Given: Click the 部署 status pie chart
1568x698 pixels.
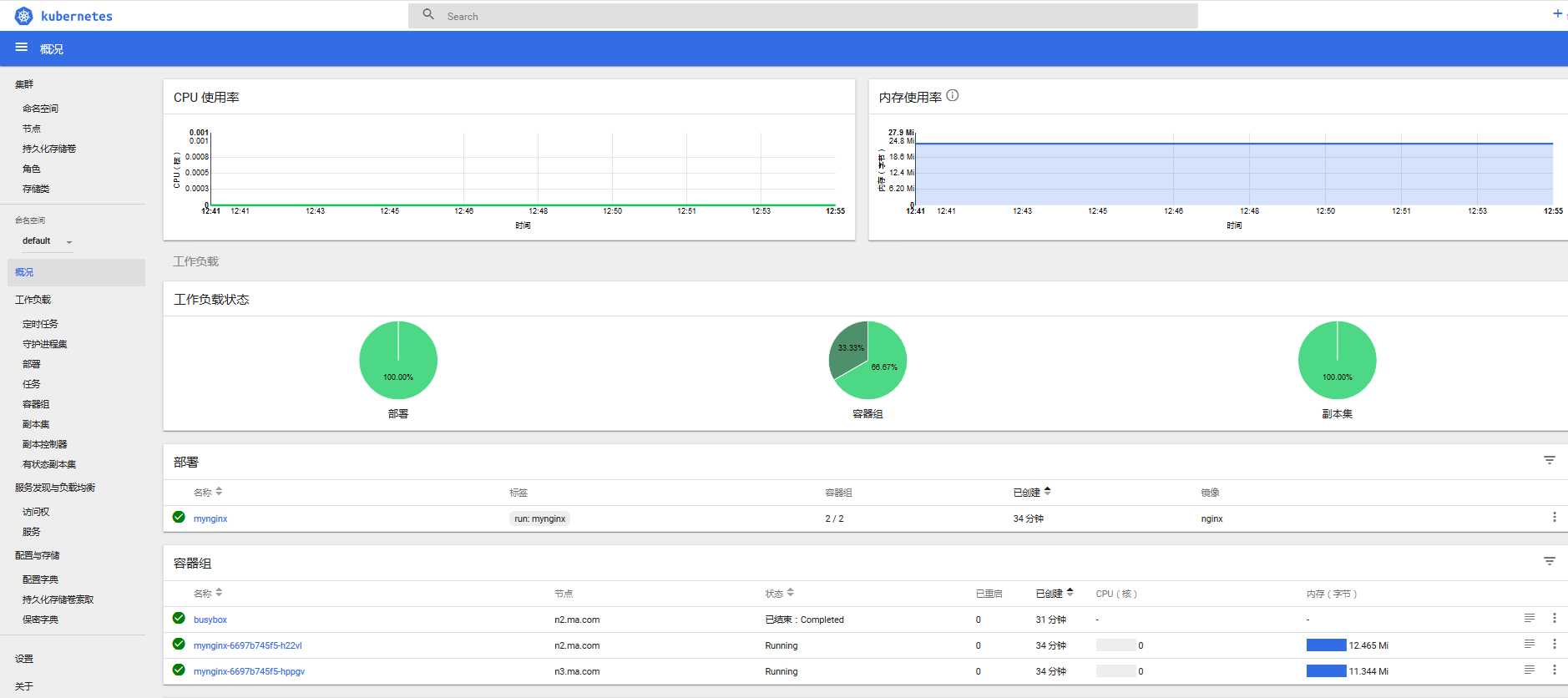Looking at the screenshot, I should click(x=398, y=360).
